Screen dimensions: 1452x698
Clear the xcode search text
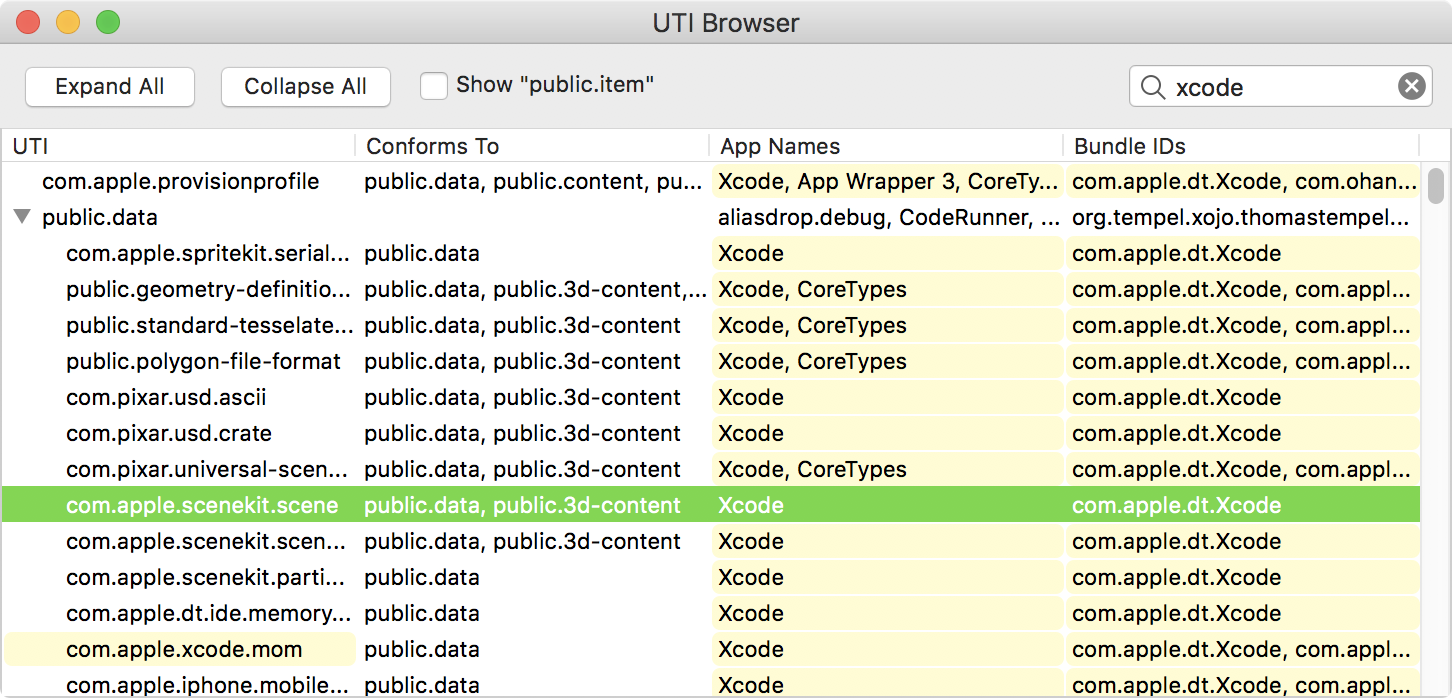click(1411, 87)
